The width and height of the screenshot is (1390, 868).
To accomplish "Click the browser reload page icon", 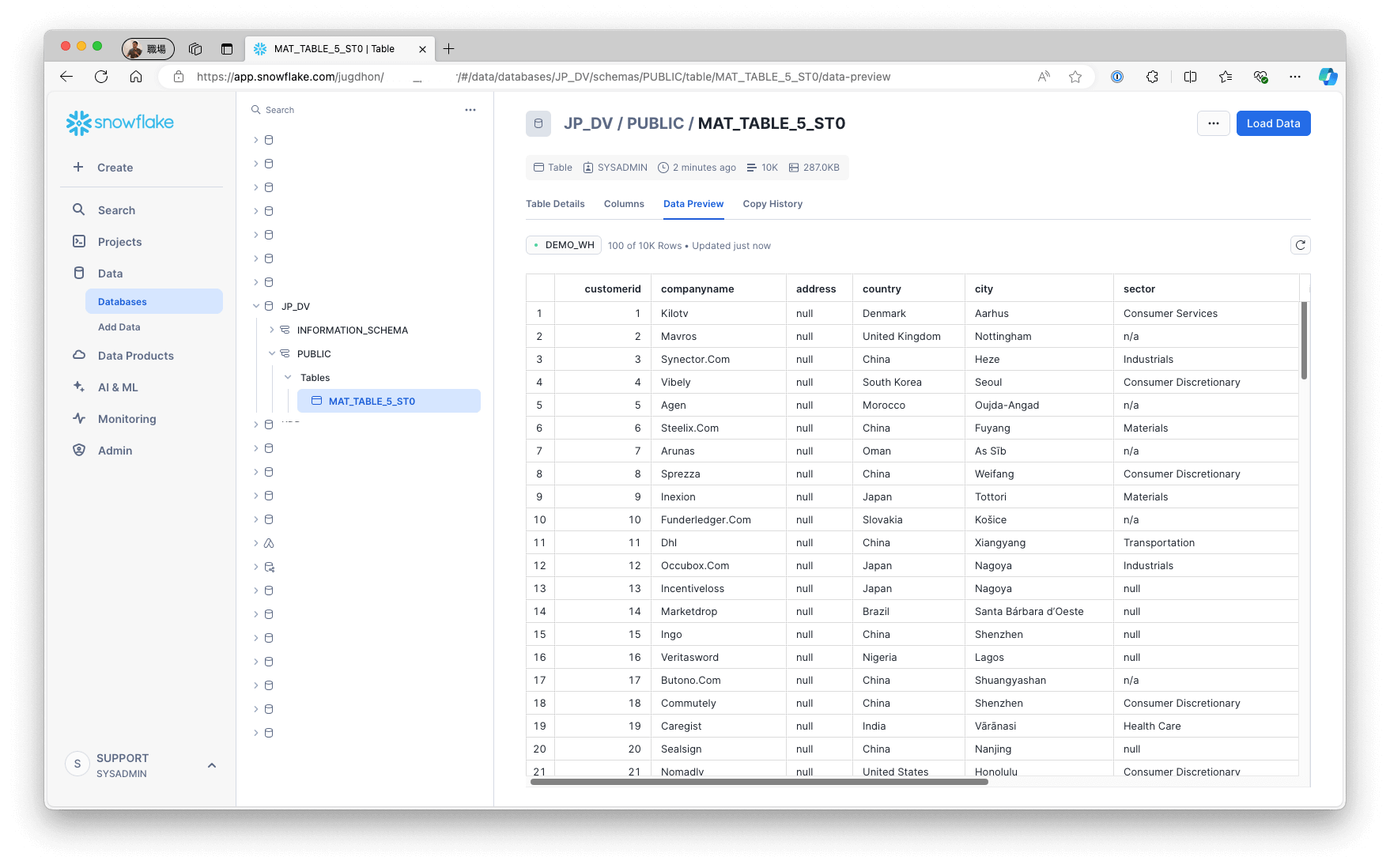I will click(101, 77).
